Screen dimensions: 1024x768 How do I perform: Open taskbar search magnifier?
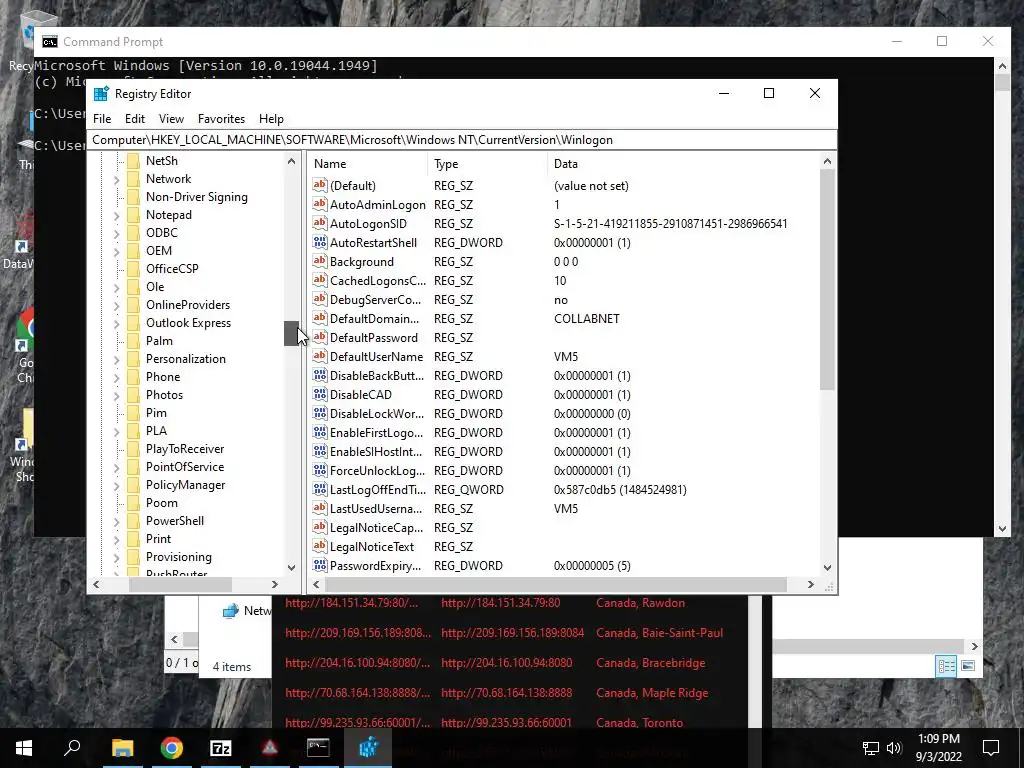72,747
